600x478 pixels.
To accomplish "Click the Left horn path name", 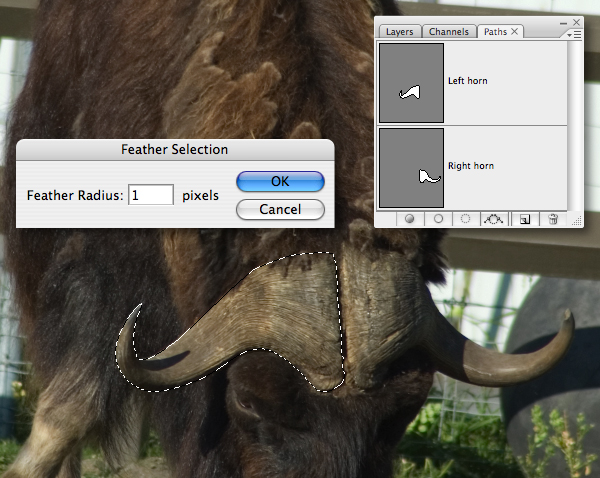I will tap(468, 81).
